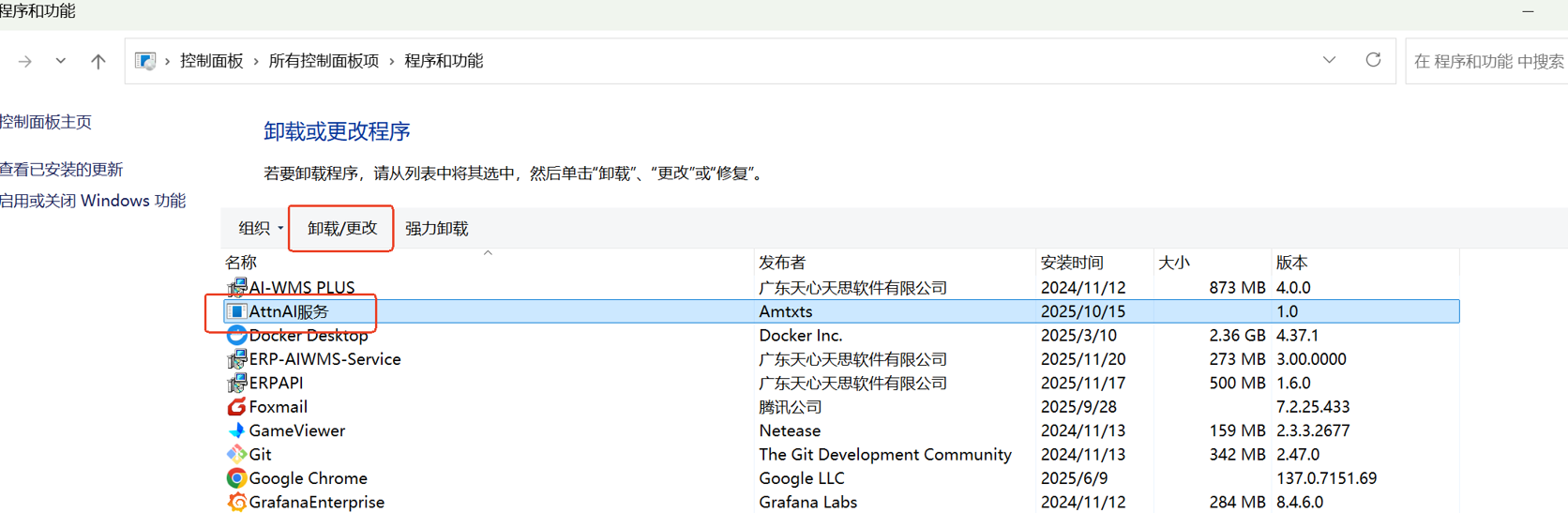This screenshot has height=513, width=1568.
Task: Click publisher Netease cell
Action: 790,430
